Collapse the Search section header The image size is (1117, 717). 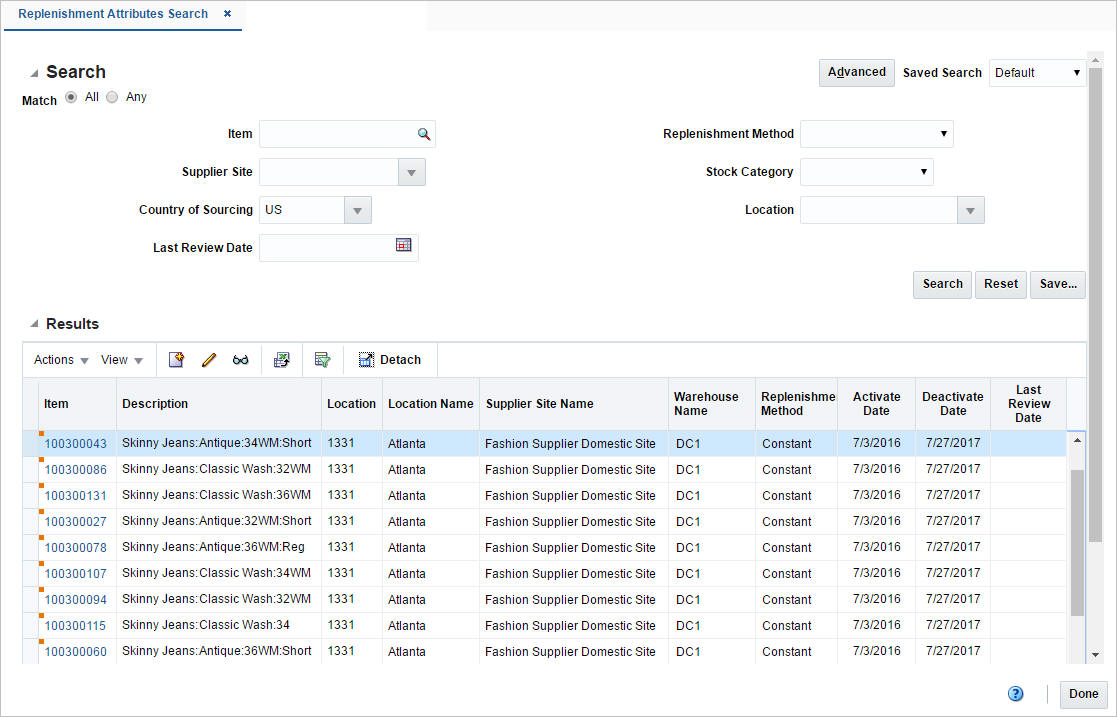[33, 71]
